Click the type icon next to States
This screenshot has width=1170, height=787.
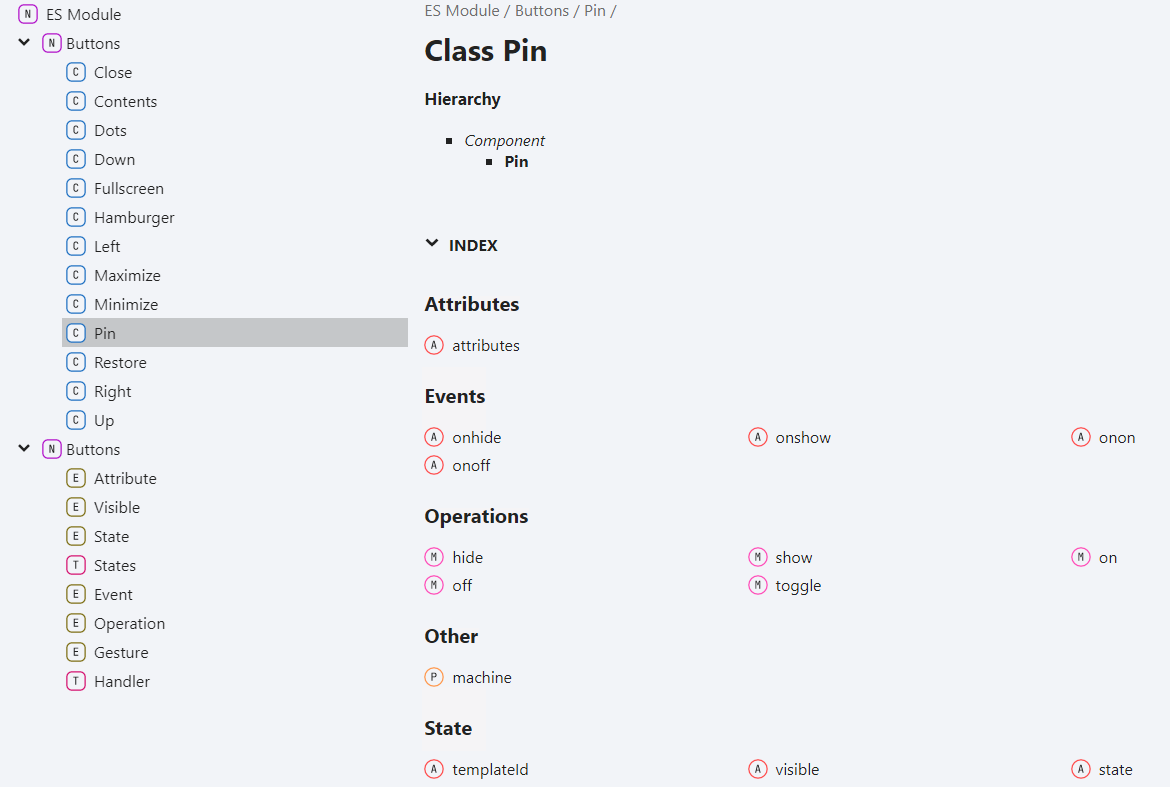click(x=75, y=565)
